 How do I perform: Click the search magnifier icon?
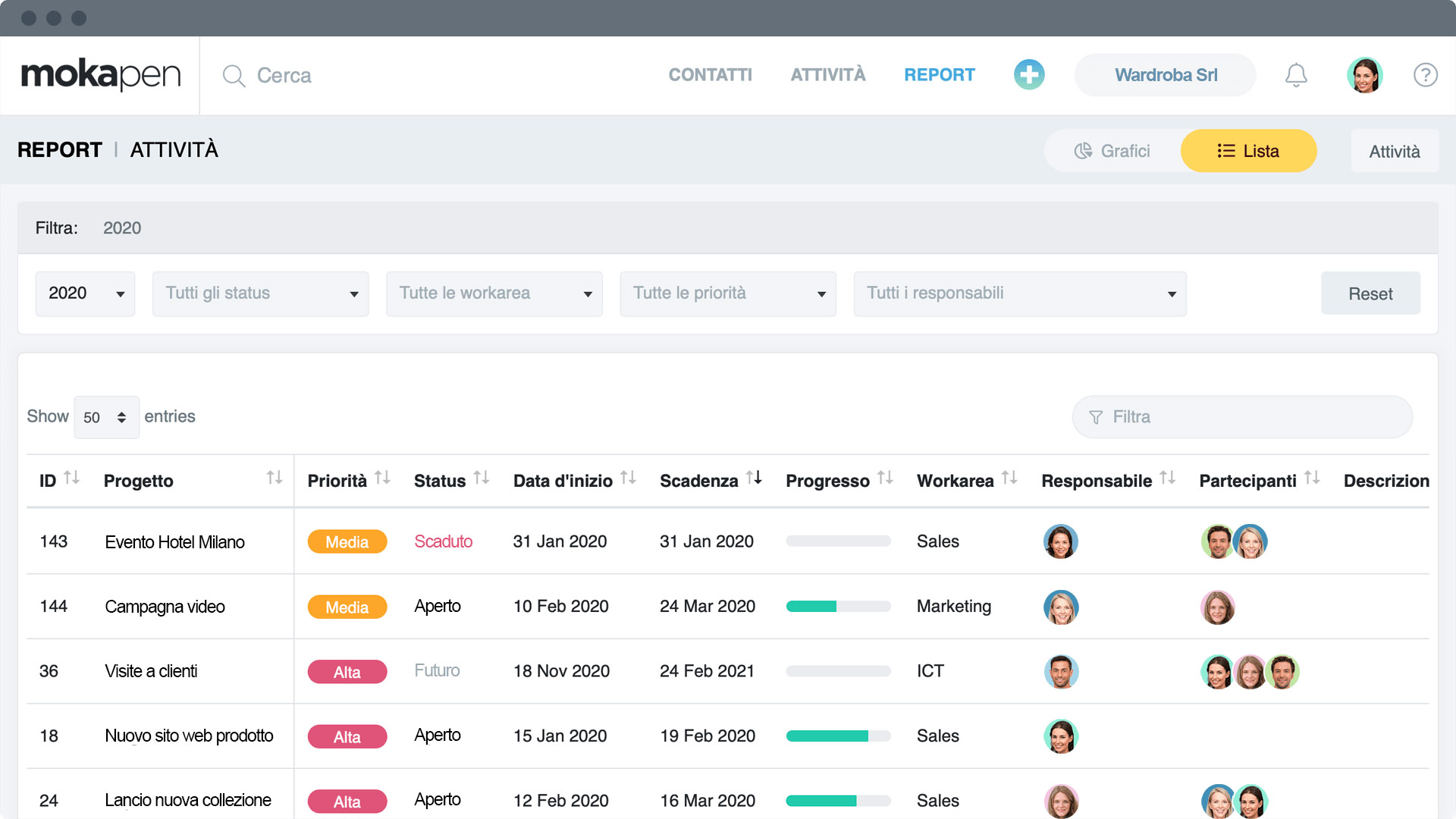point(234,76)
